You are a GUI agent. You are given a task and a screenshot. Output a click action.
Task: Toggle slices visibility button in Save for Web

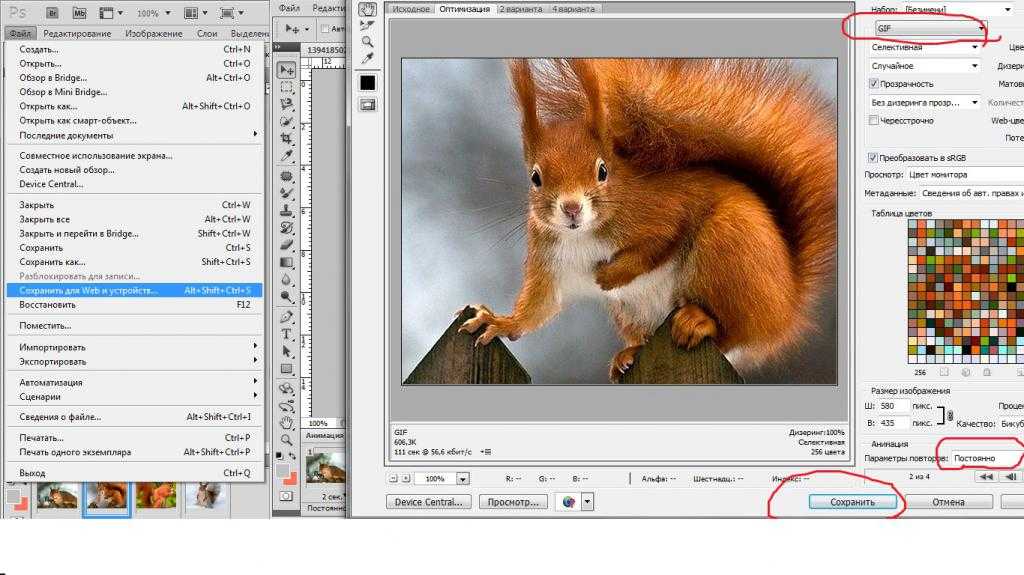pyautogui.click(x=368, y=105)
